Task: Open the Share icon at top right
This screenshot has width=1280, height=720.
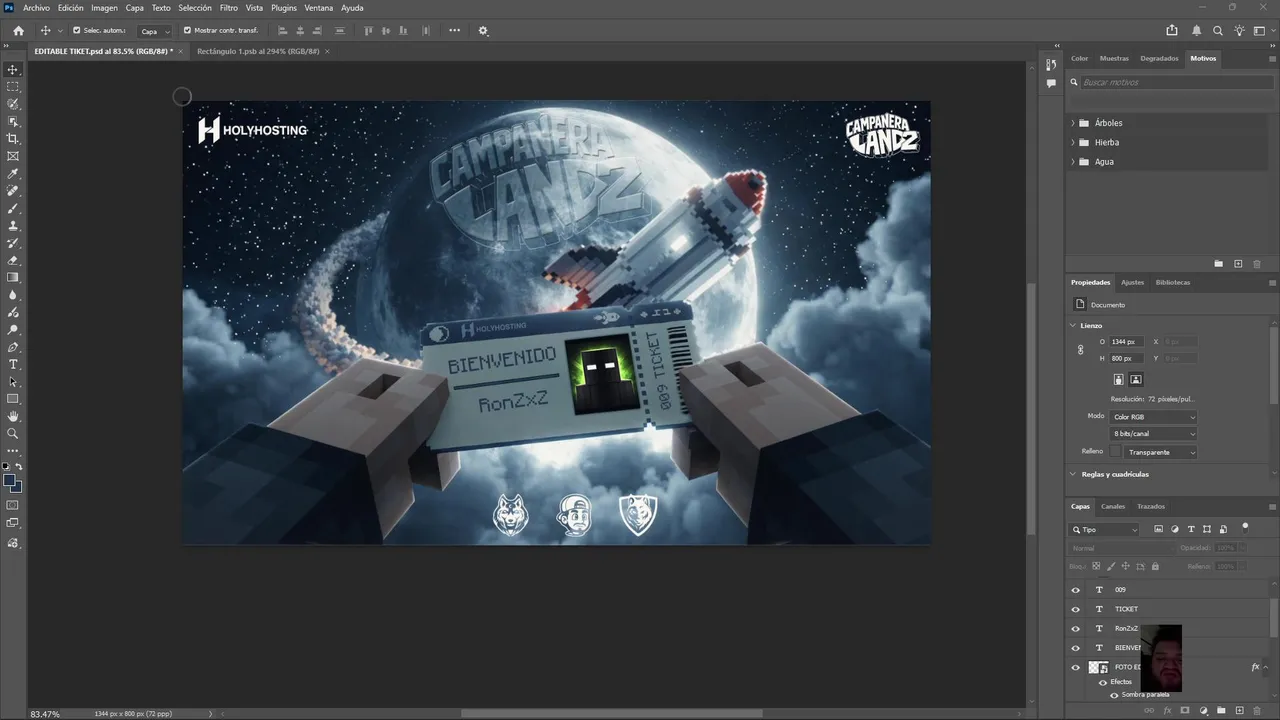Action: click(1172, 31)
